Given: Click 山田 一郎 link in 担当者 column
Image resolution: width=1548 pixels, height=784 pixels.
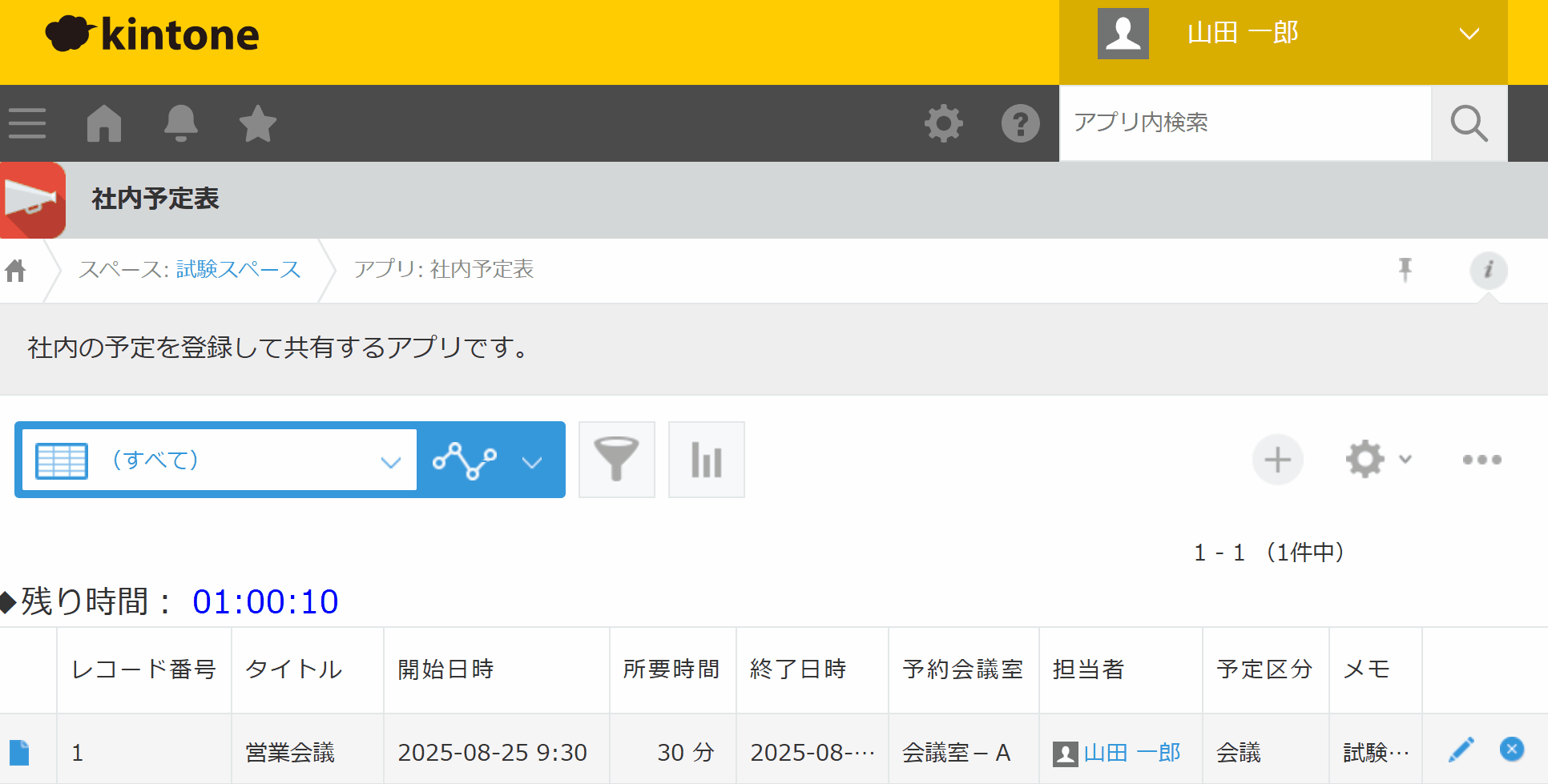Looking at the screenshot, I should [1131, 753].
